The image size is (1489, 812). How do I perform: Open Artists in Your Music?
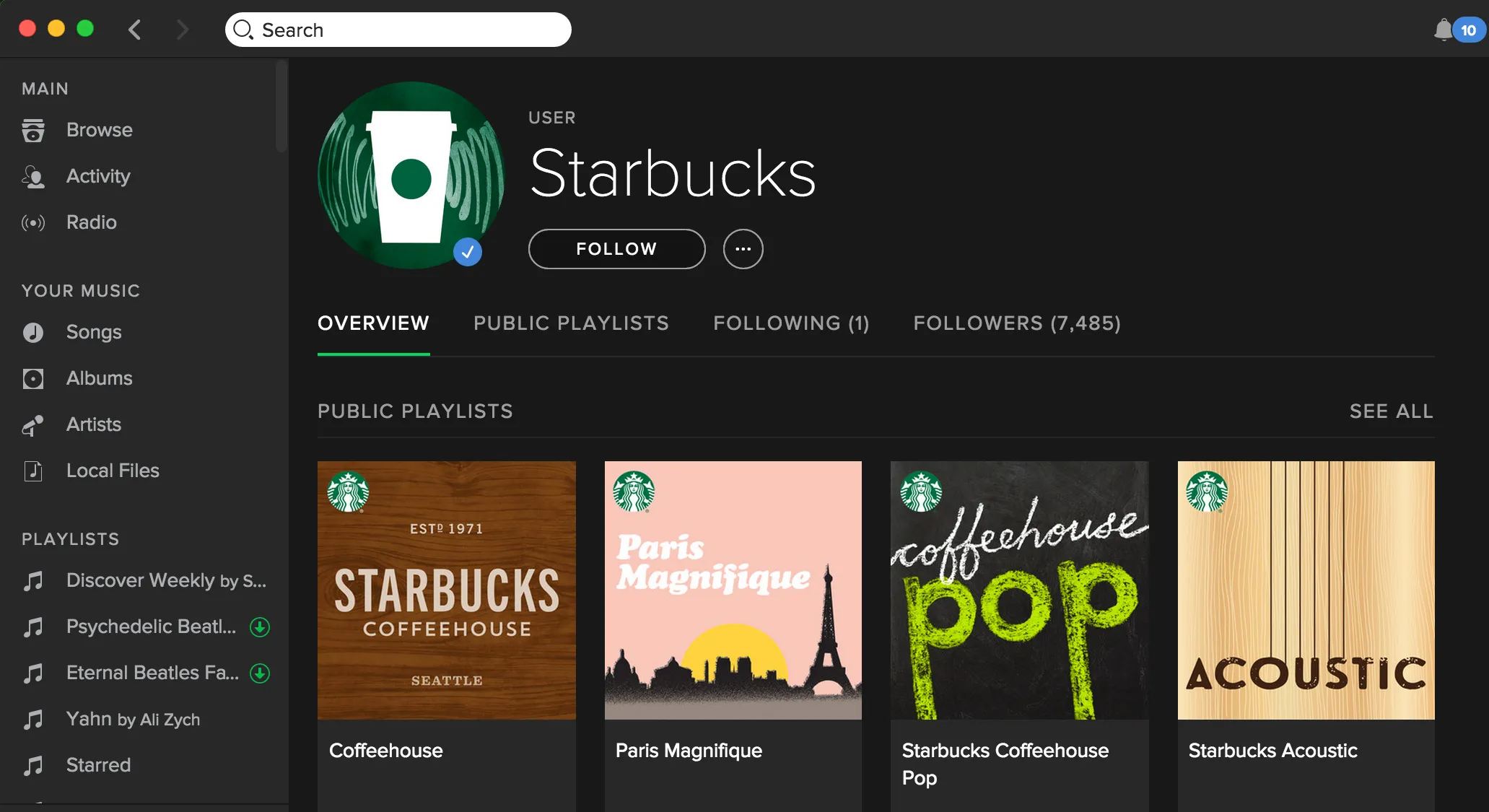coord(94,424)
